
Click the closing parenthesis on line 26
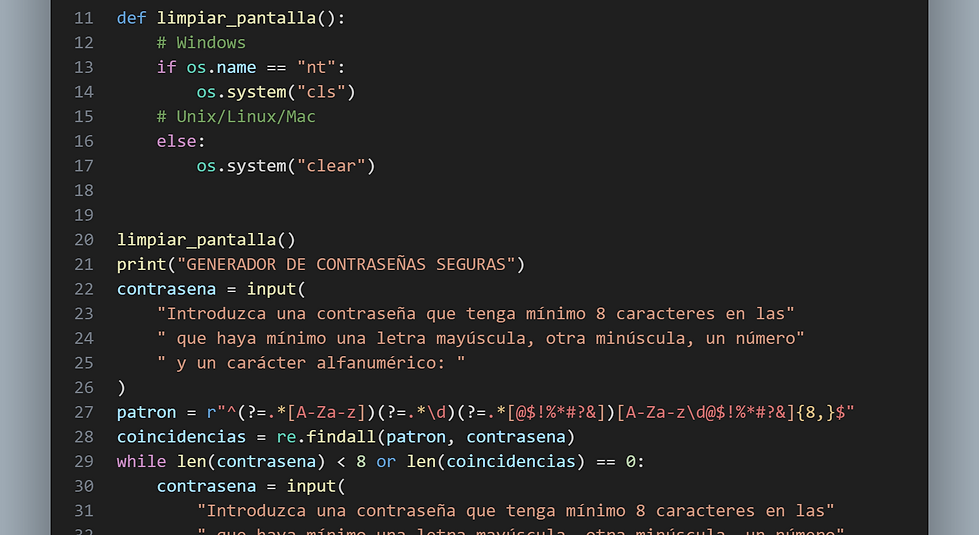click(122, 388)
